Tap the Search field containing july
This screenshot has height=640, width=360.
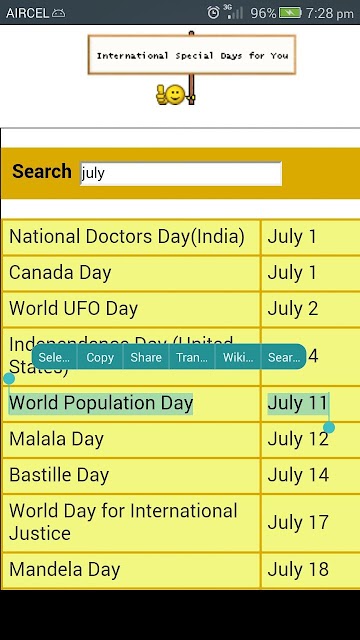click(x=181, y=173)
